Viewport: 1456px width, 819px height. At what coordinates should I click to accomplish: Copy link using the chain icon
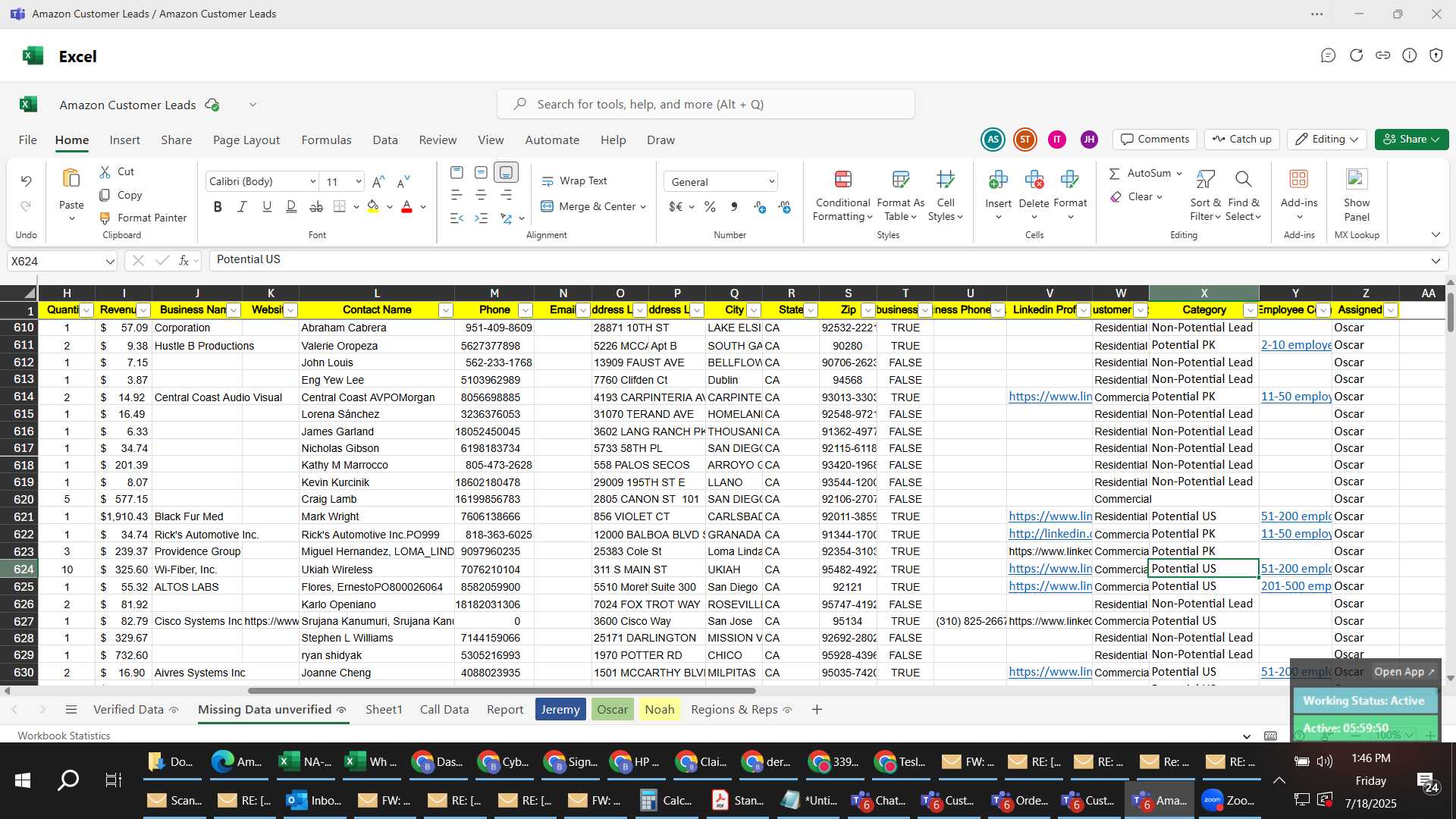(1382, 55)
